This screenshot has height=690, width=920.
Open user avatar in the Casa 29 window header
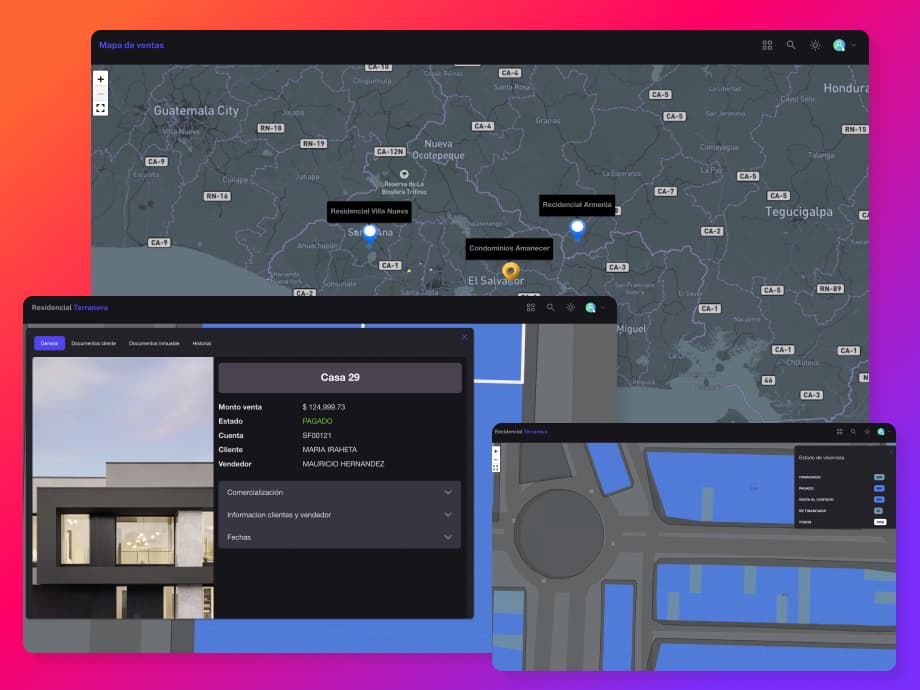click(590, 307)
